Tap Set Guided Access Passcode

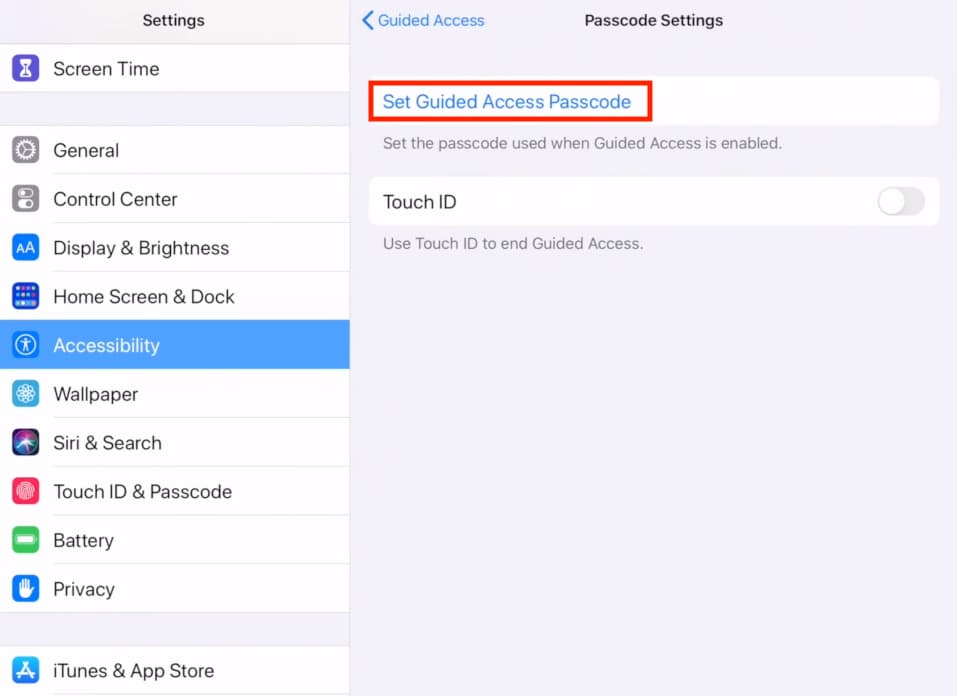tap(507, 101)
